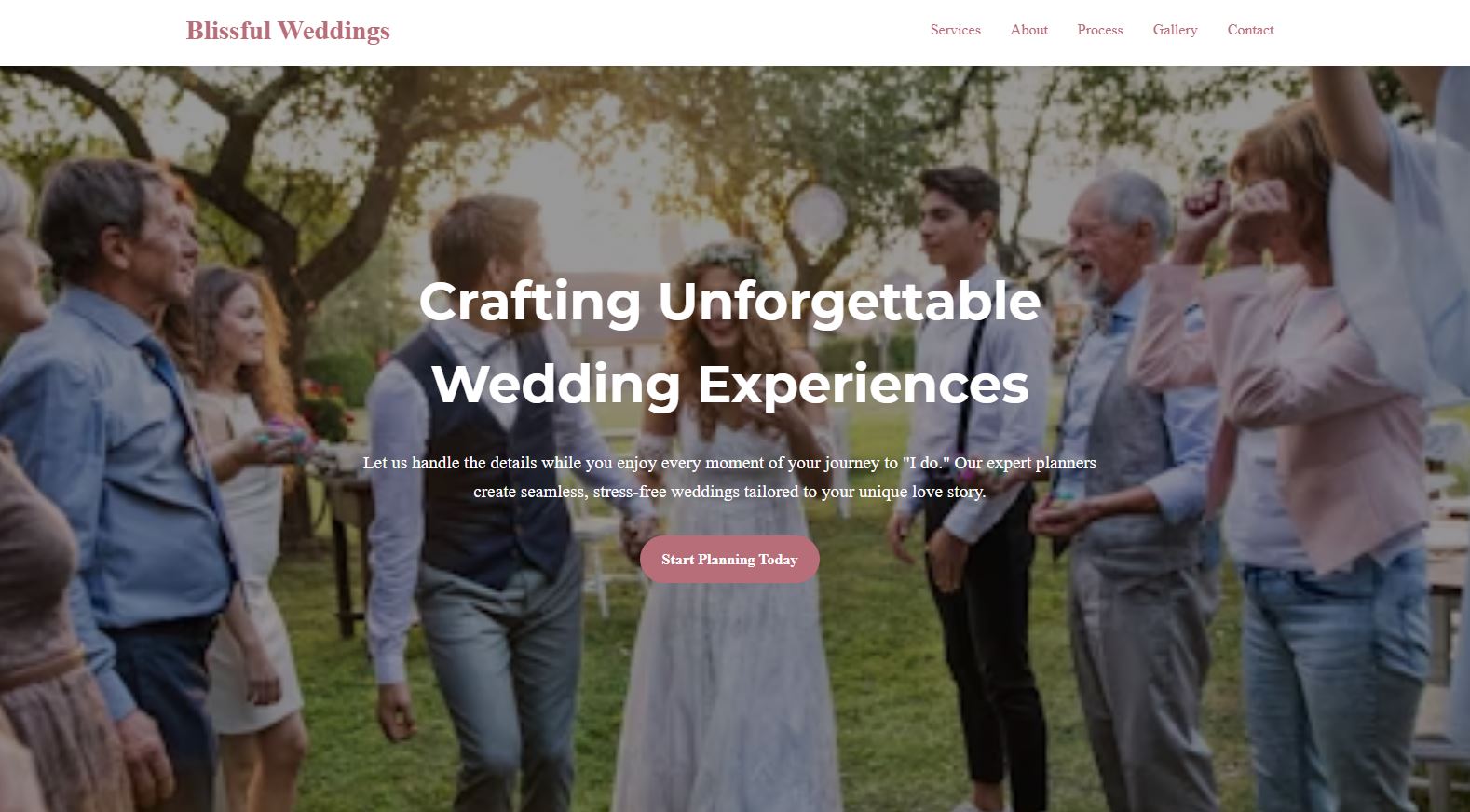1470x812 pixels.
Task: Click the 'Crafting Unforgettable' heading line
Action: pos(729,301)
